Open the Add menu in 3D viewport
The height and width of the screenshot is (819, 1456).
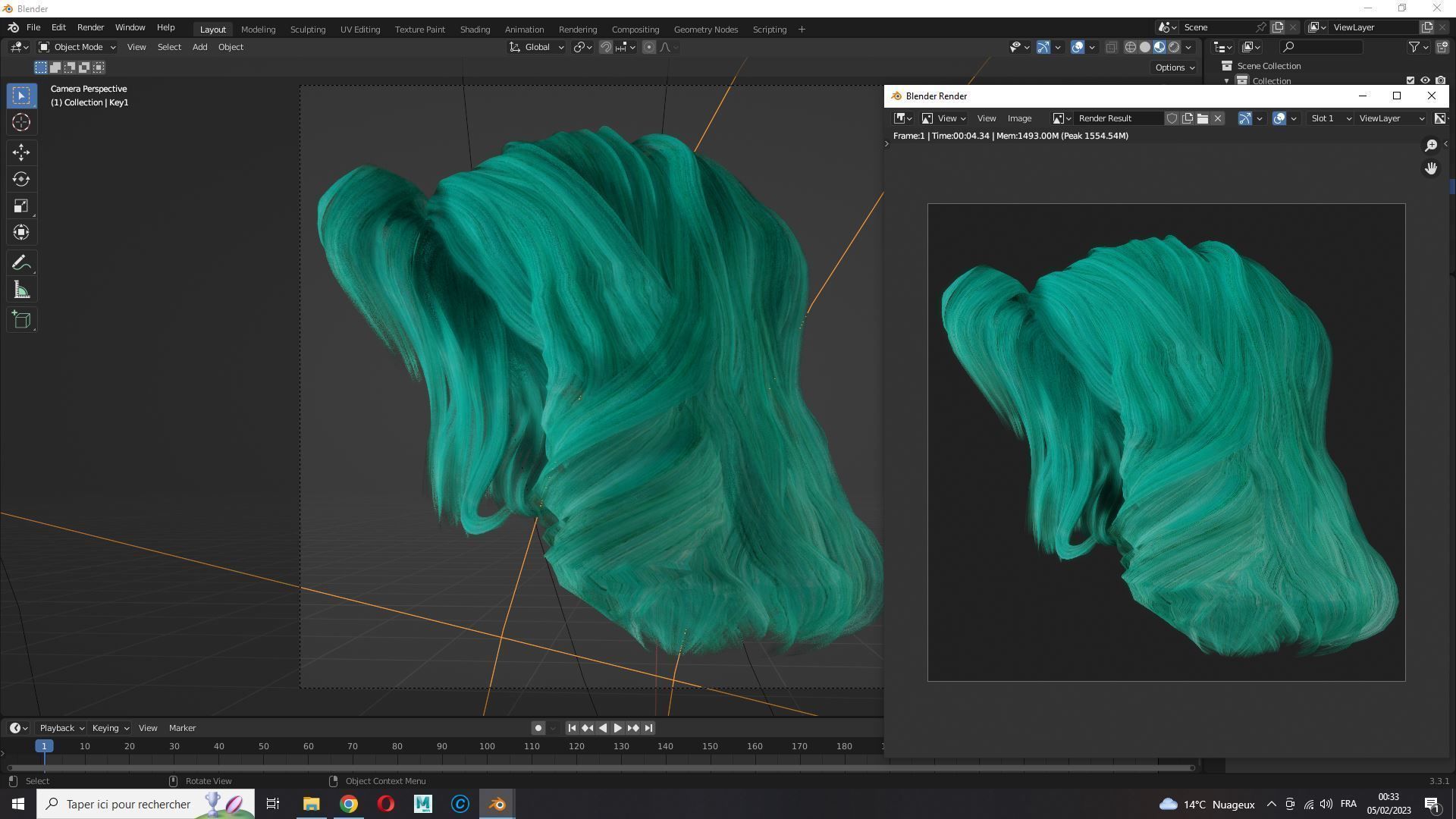(x=199, y=47)
